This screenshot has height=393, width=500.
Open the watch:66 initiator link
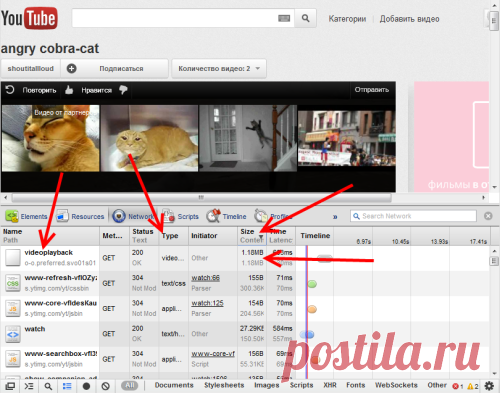205,278
